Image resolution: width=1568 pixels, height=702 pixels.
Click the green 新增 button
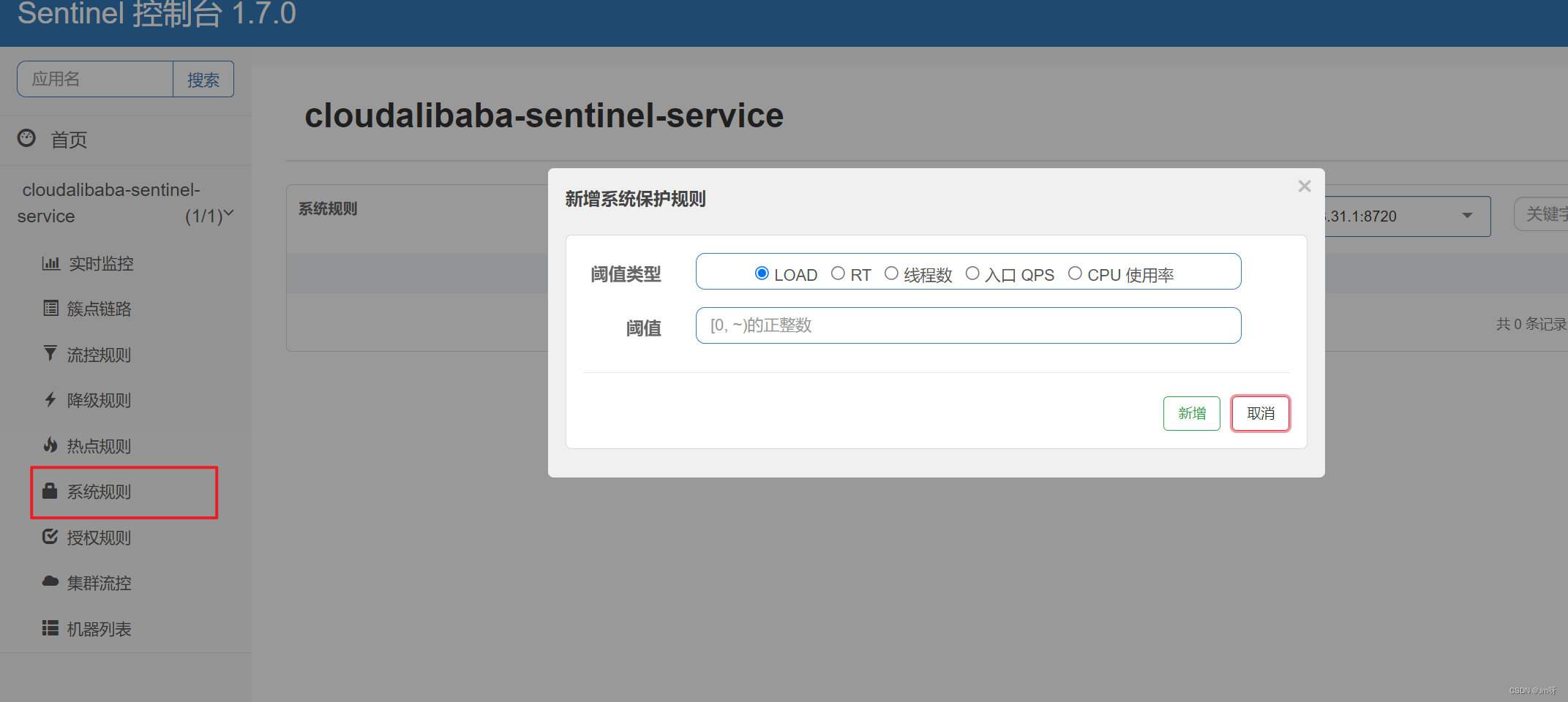point(1191,413)
